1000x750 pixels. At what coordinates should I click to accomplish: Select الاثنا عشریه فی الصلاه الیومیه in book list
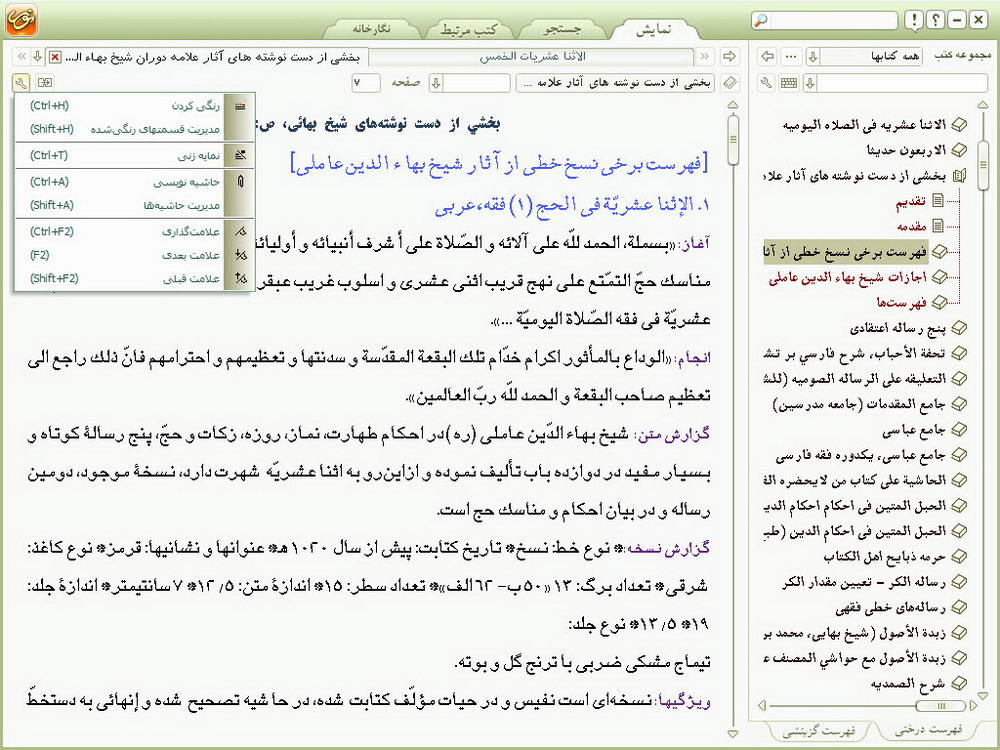click(x=864, y=124)
